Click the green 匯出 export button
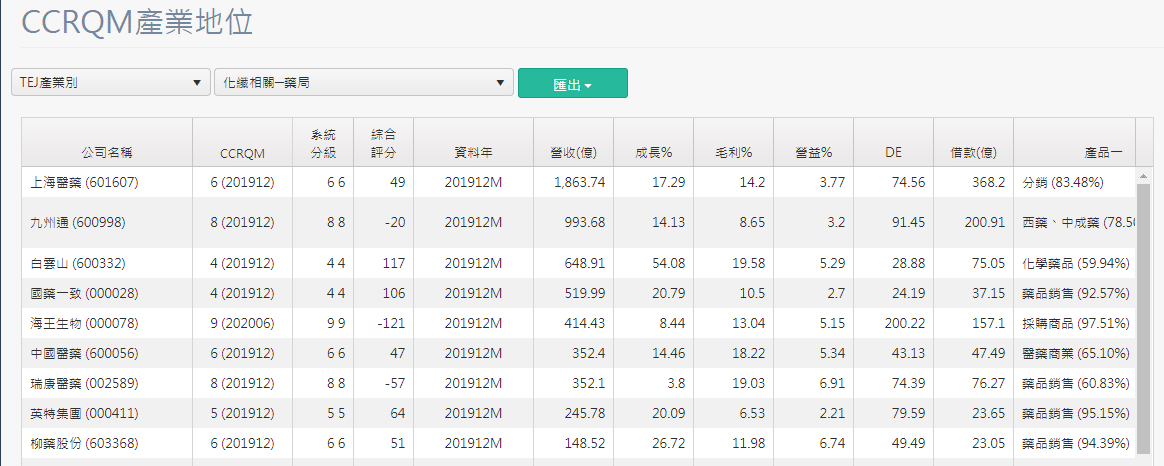Screen dimensions: 1164x466 pyautogui.click(x=572, y=84)
